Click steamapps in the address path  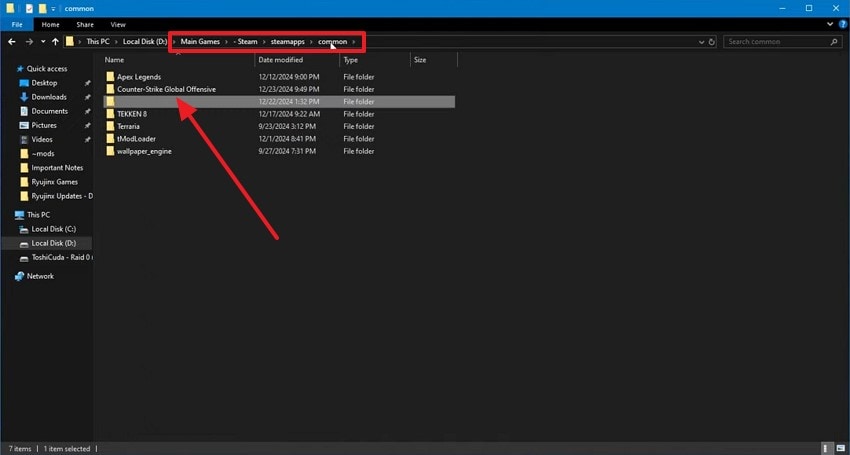tap(287, 42)
